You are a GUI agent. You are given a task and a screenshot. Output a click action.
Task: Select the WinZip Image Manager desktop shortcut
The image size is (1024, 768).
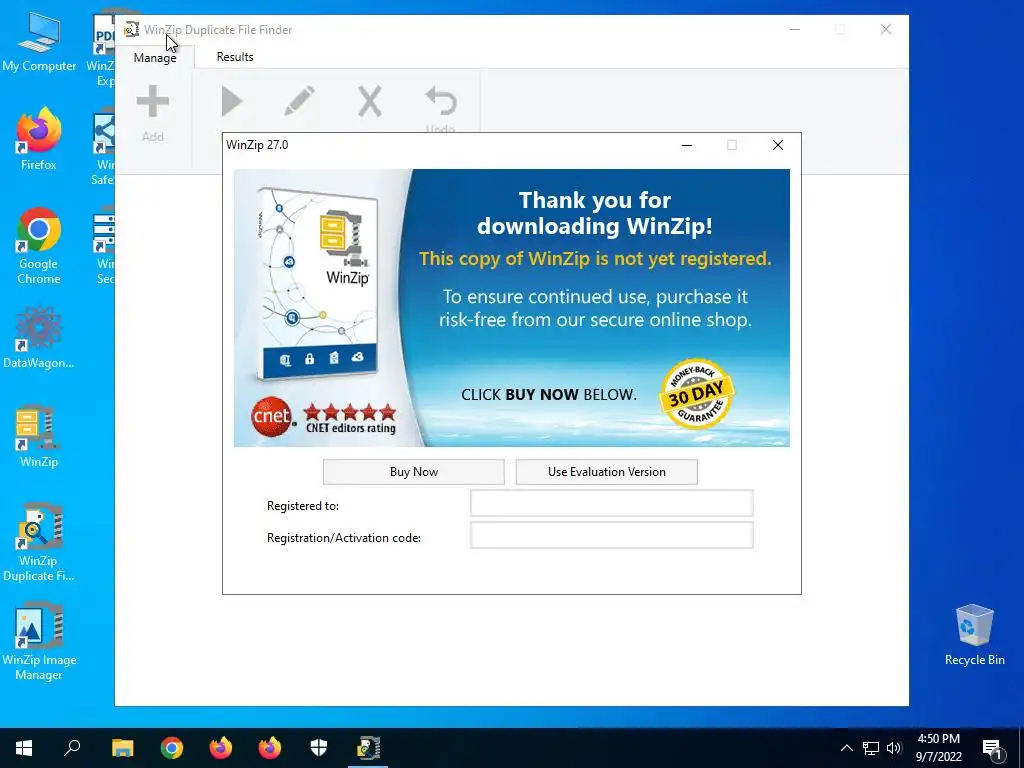pos(39,641)
